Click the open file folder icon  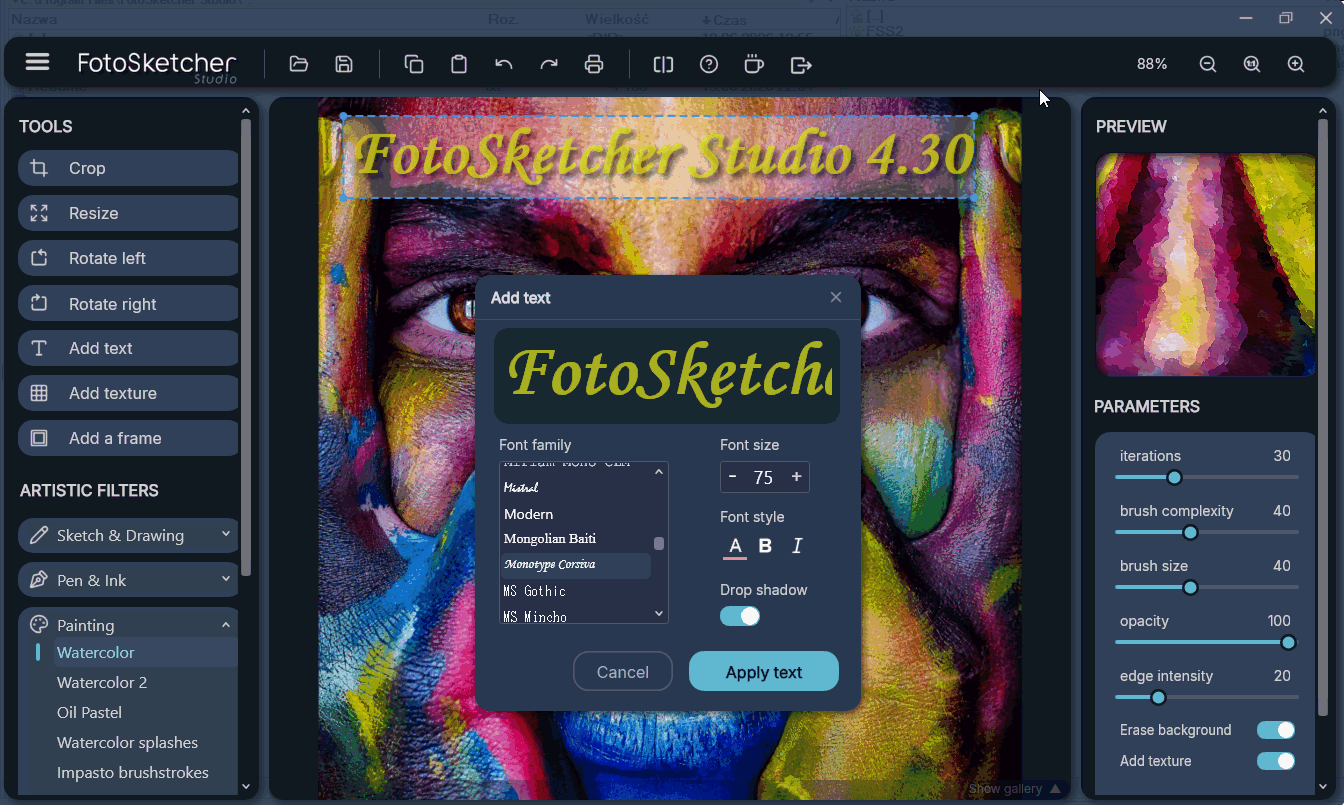click(x=298, y=64)
